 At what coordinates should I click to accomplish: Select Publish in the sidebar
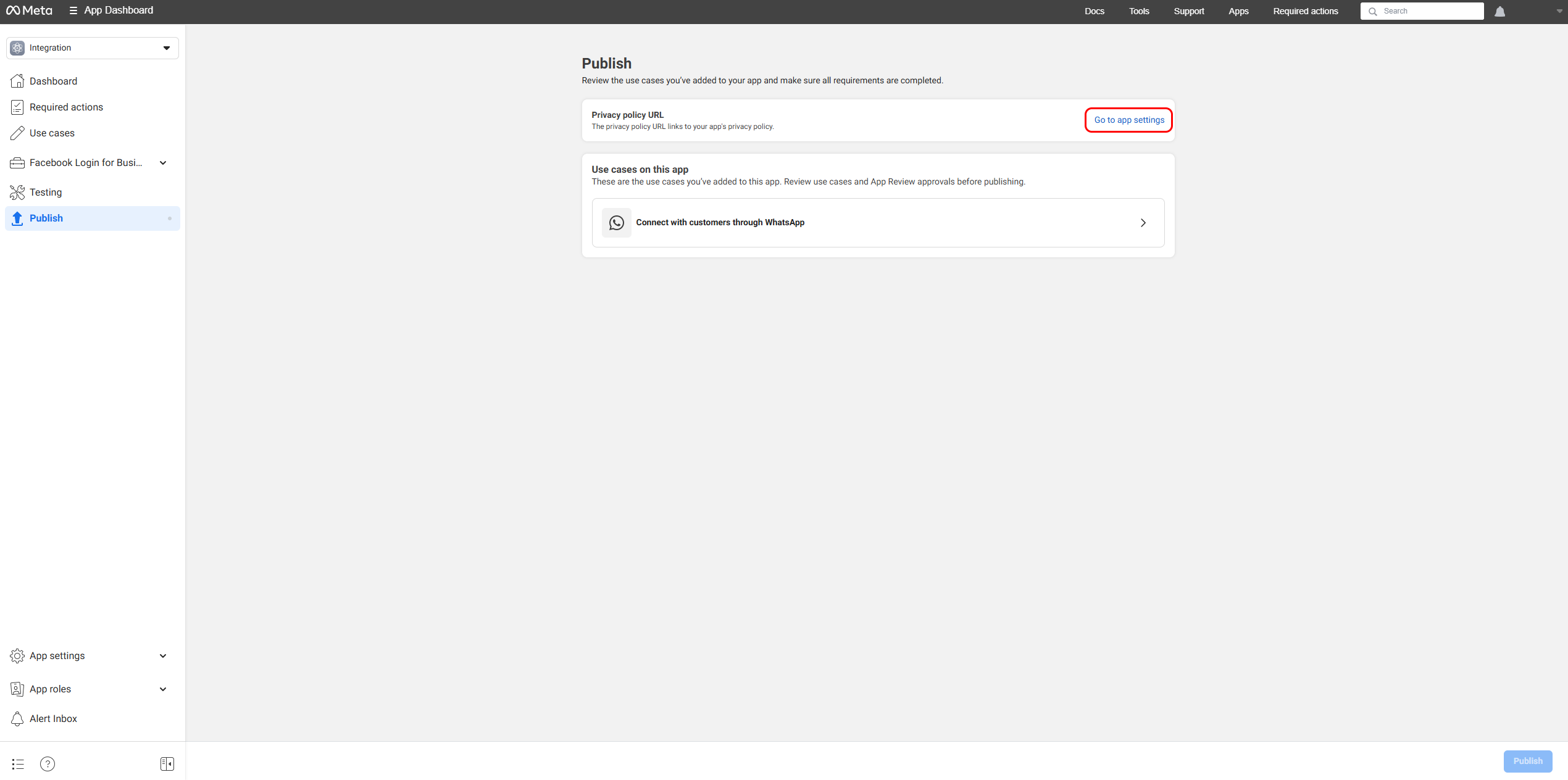coord(93,218)
